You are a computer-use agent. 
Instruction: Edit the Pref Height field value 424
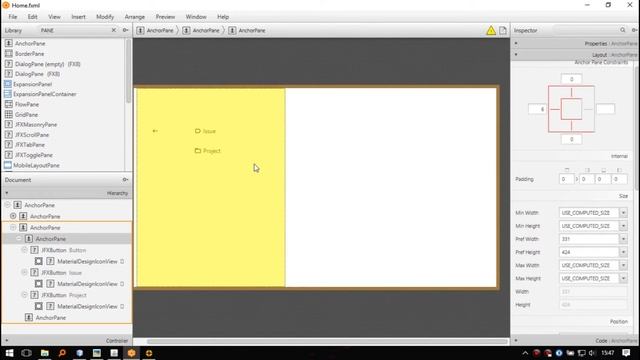click(x=589, y=252)
